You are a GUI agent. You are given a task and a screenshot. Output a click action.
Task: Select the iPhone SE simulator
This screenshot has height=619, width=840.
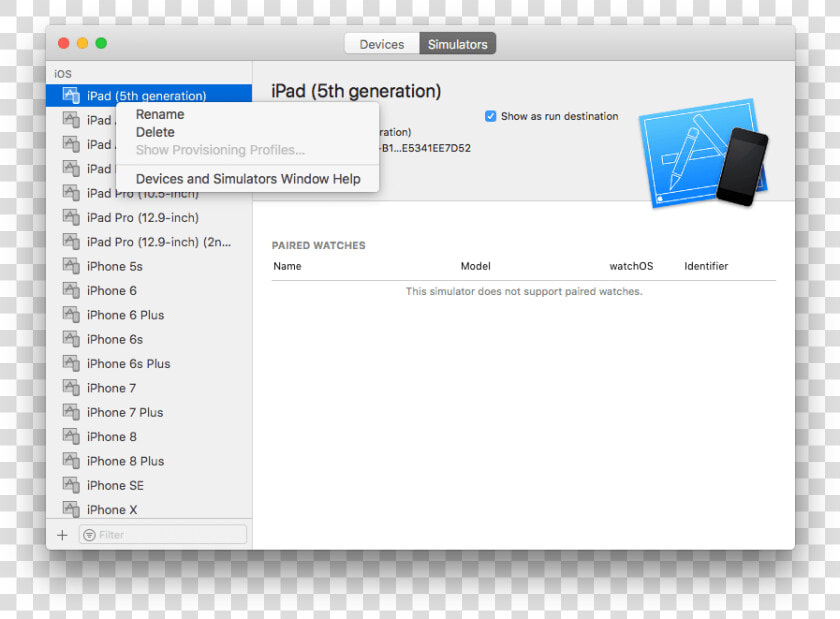click(149, 486)
